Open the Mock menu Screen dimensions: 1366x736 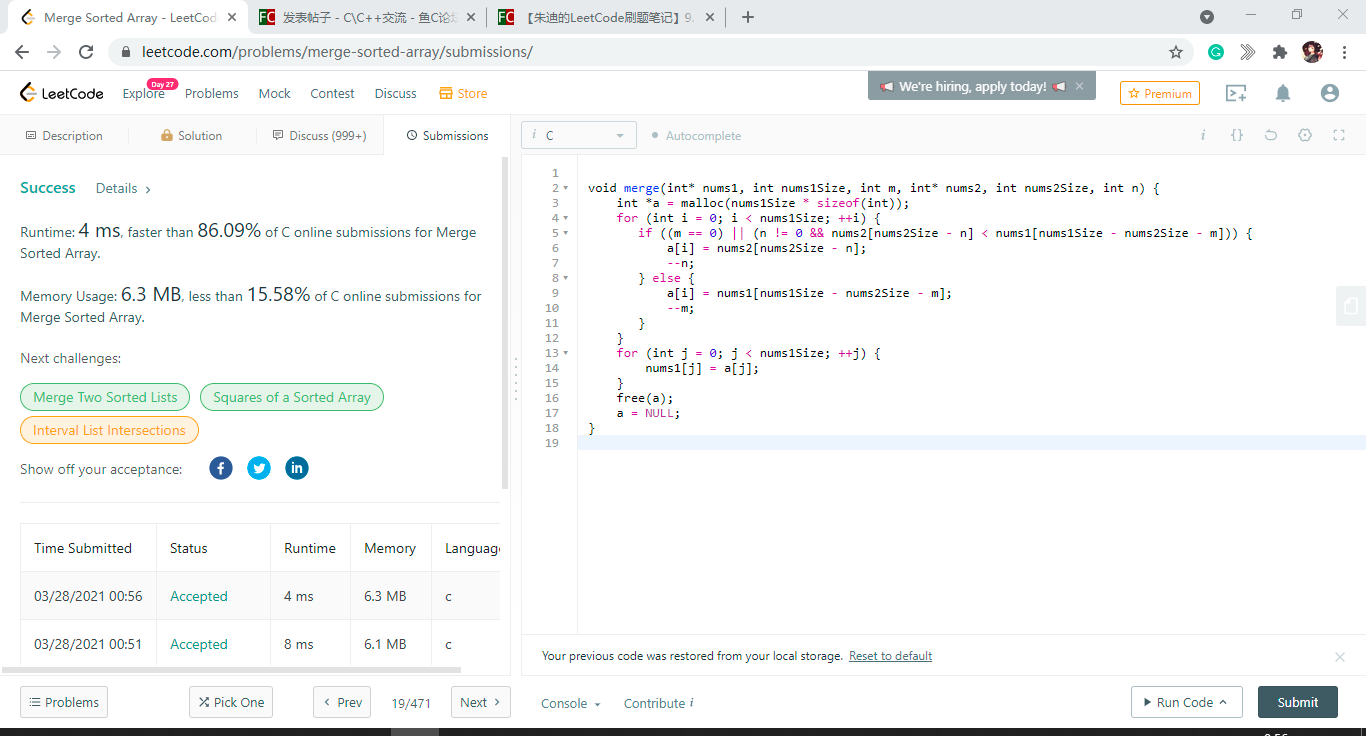[x=274, y=93]
